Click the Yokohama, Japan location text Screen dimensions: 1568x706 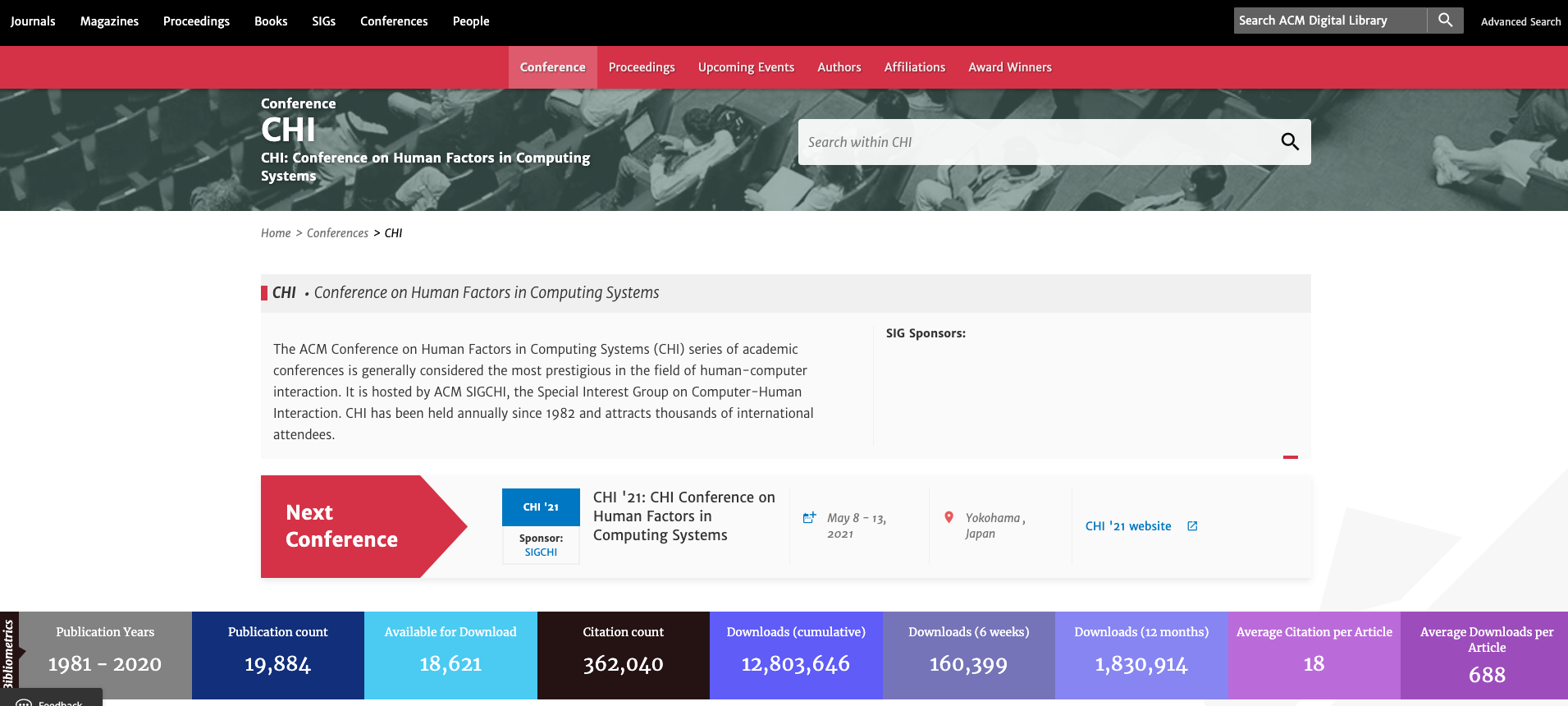995,525
